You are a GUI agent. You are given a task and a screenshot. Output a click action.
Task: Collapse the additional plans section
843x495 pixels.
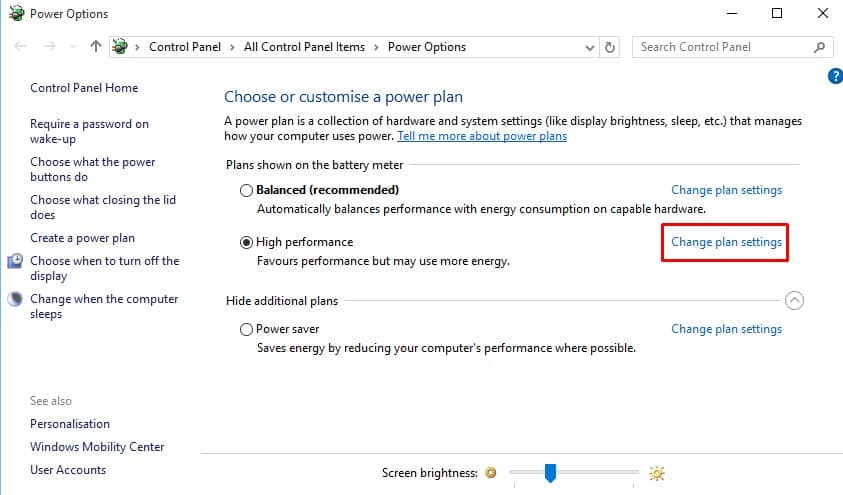794,300
